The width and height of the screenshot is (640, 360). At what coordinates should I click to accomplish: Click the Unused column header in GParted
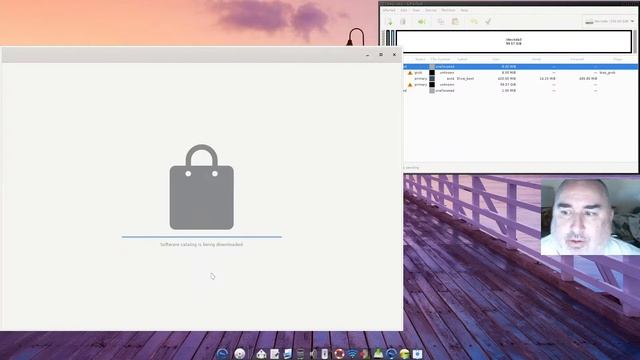point(577,59)
